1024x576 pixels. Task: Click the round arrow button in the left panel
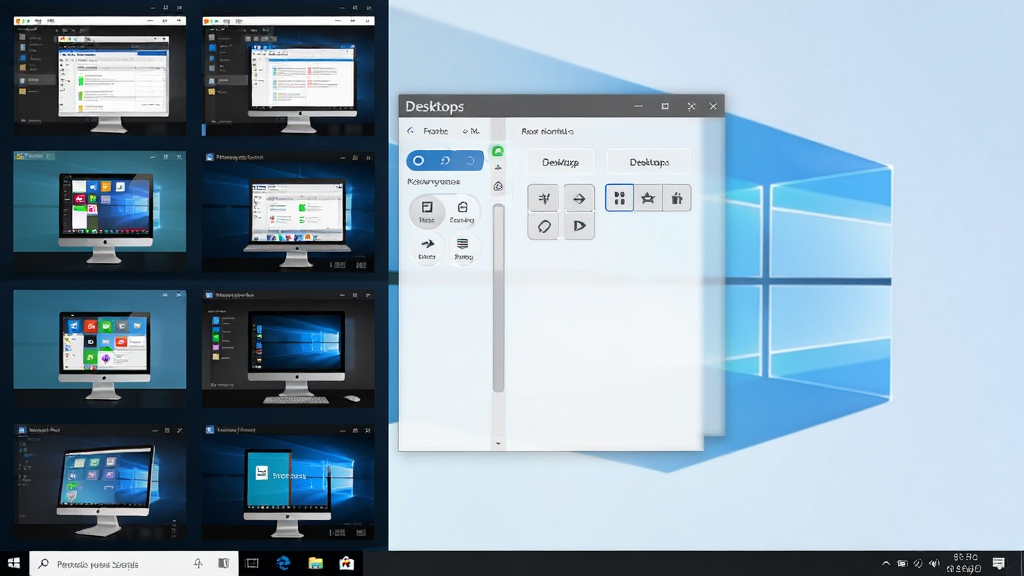point(427,248)
